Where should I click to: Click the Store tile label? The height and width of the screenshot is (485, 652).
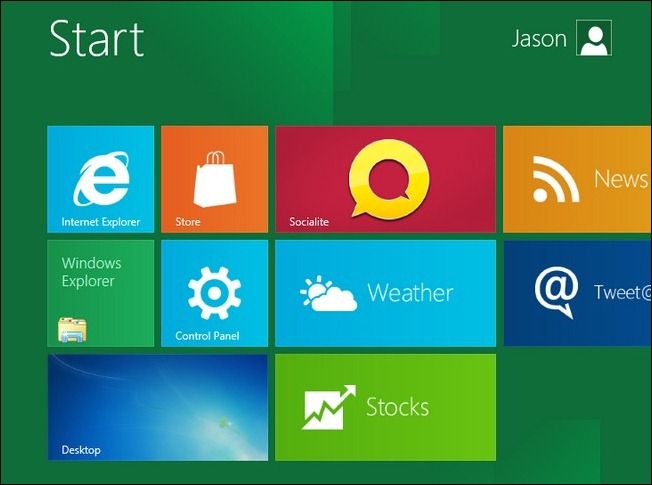tap(188, 222)
